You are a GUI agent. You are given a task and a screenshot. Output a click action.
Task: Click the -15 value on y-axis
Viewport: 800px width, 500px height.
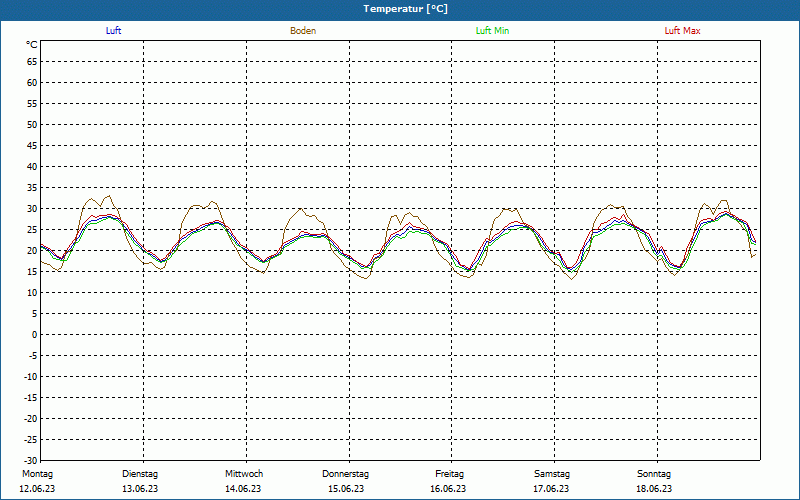pos(31,398)
